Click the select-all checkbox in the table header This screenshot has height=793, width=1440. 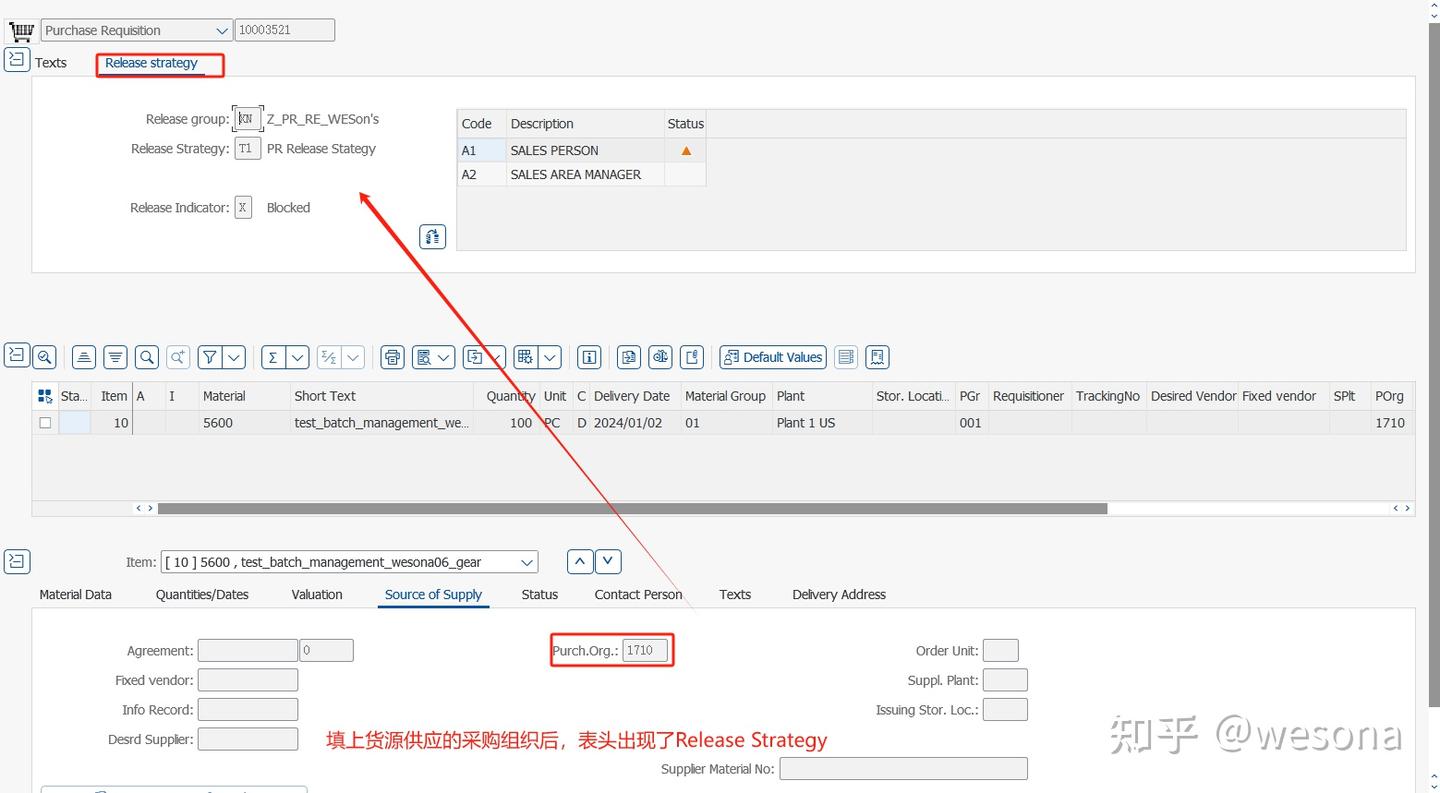pos(45,395)
